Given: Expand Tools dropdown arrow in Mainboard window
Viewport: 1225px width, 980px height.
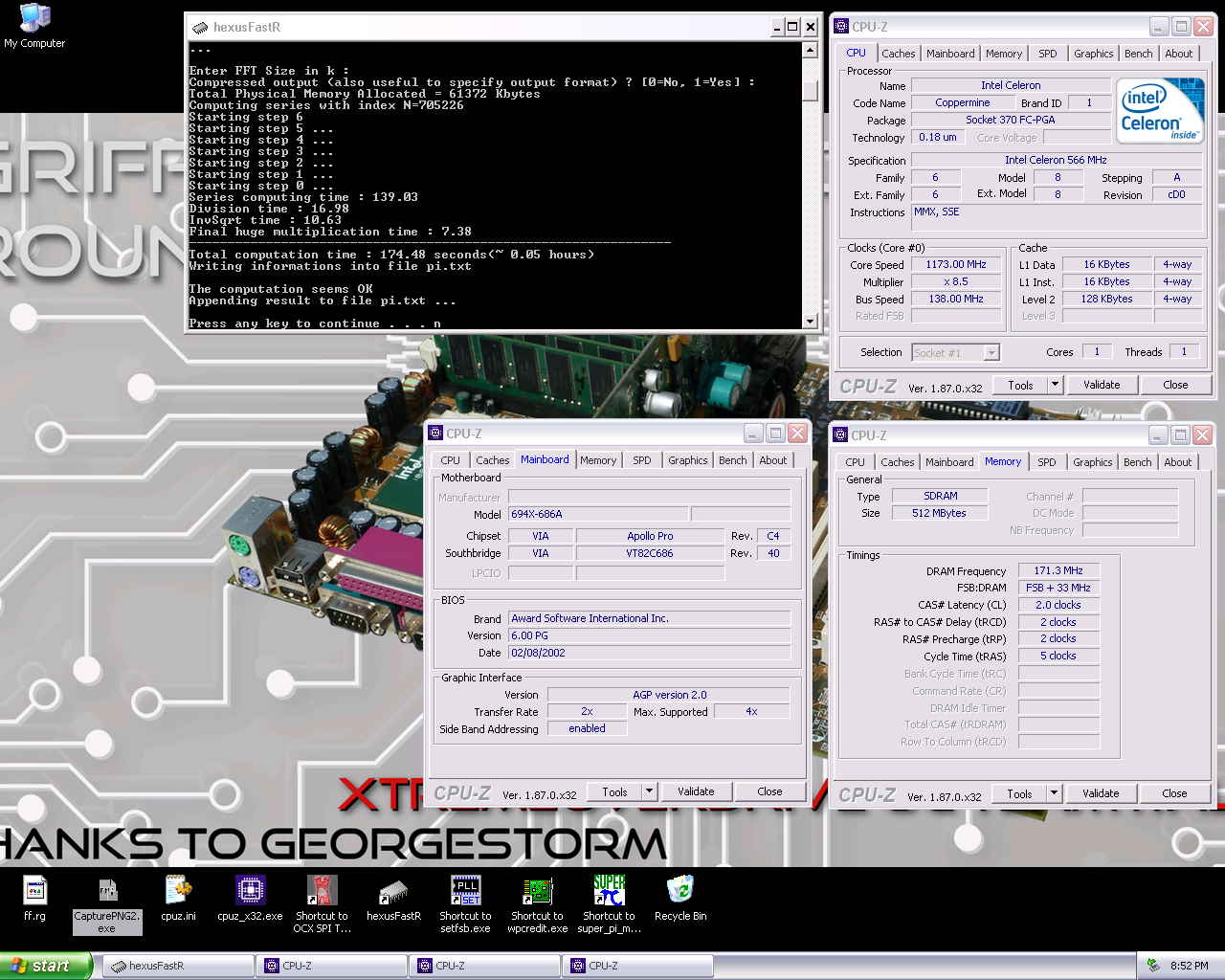Looking at the screenshot, I should click(649, 791).
